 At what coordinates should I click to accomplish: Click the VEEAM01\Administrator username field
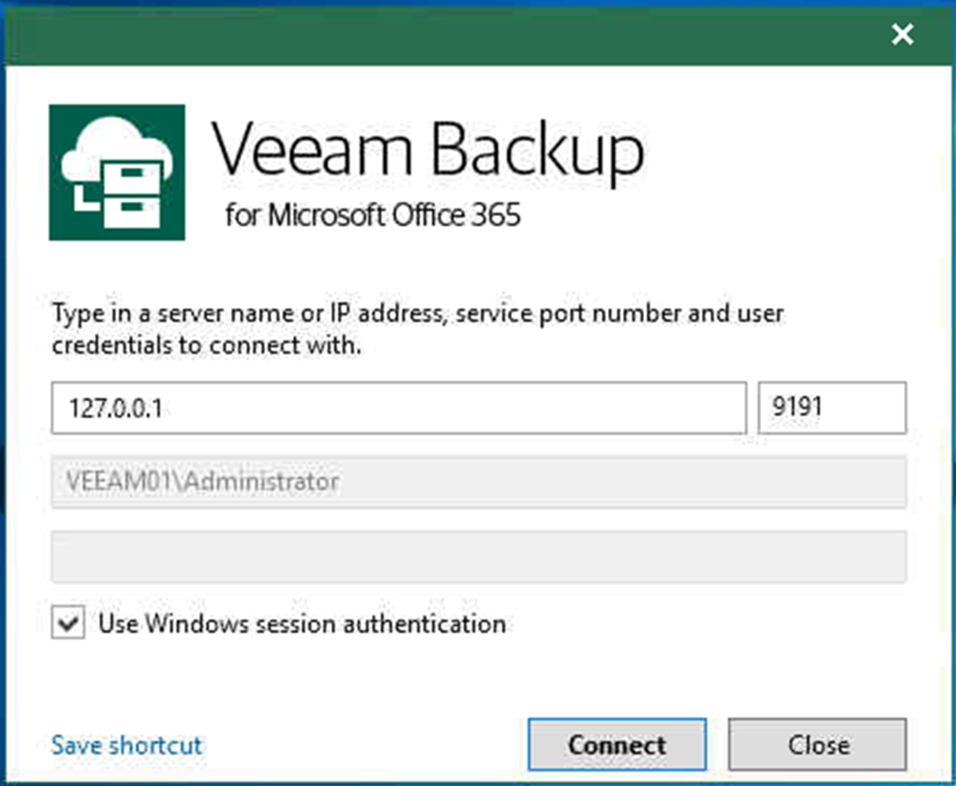[x=479, y=482]
